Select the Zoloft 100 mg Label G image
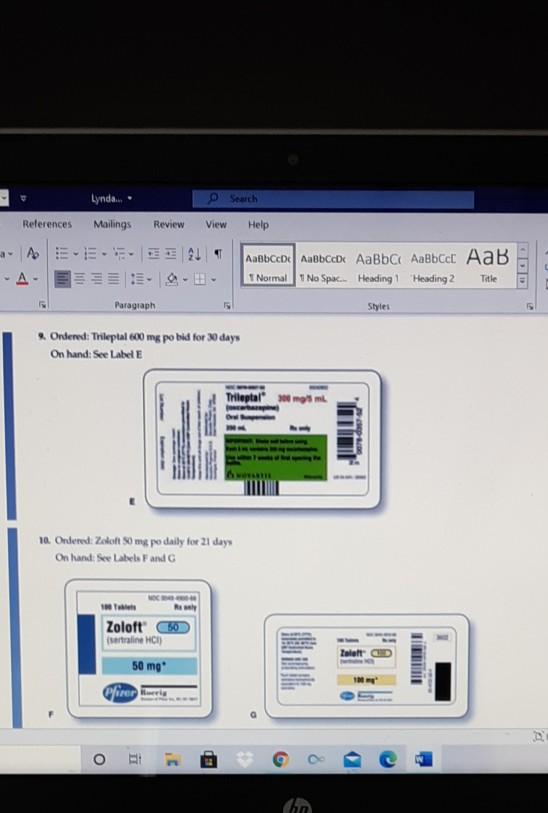 point(367,666)
